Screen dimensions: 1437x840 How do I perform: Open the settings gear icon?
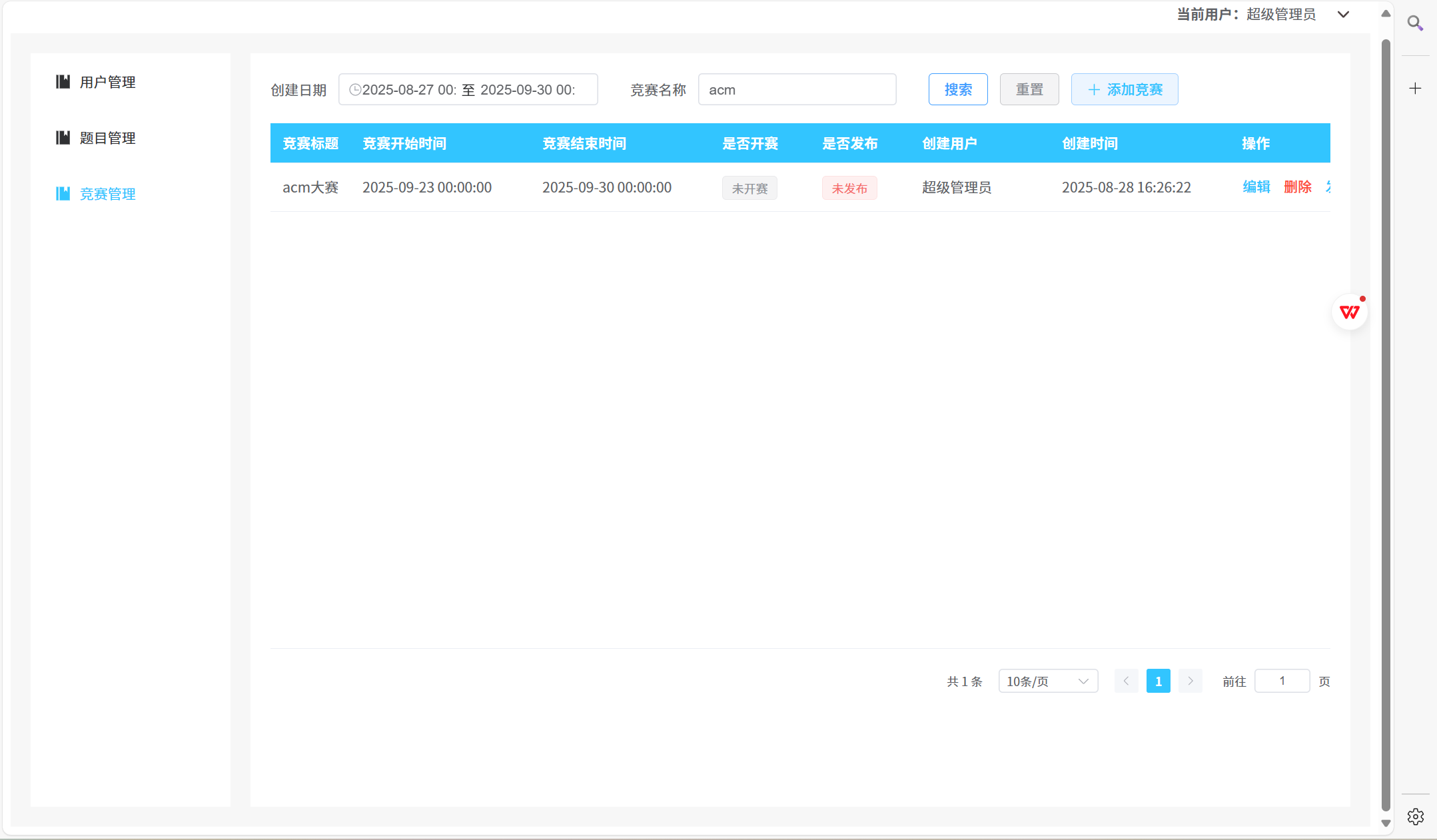point(1415,817)
